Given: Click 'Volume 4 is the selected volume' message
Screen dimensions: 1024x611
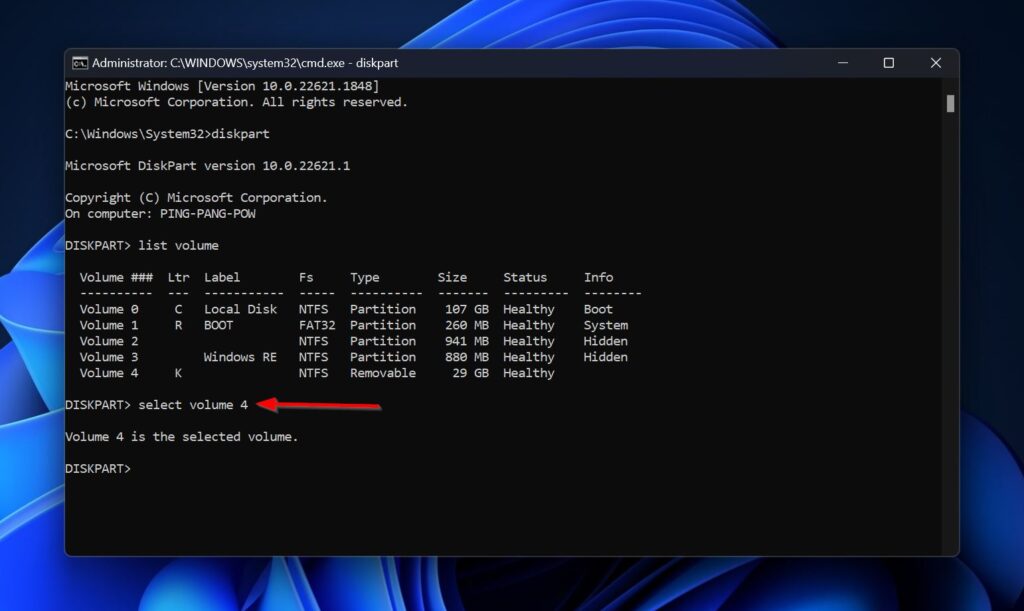Looking at the screenshot, I should tap(181, 437).
